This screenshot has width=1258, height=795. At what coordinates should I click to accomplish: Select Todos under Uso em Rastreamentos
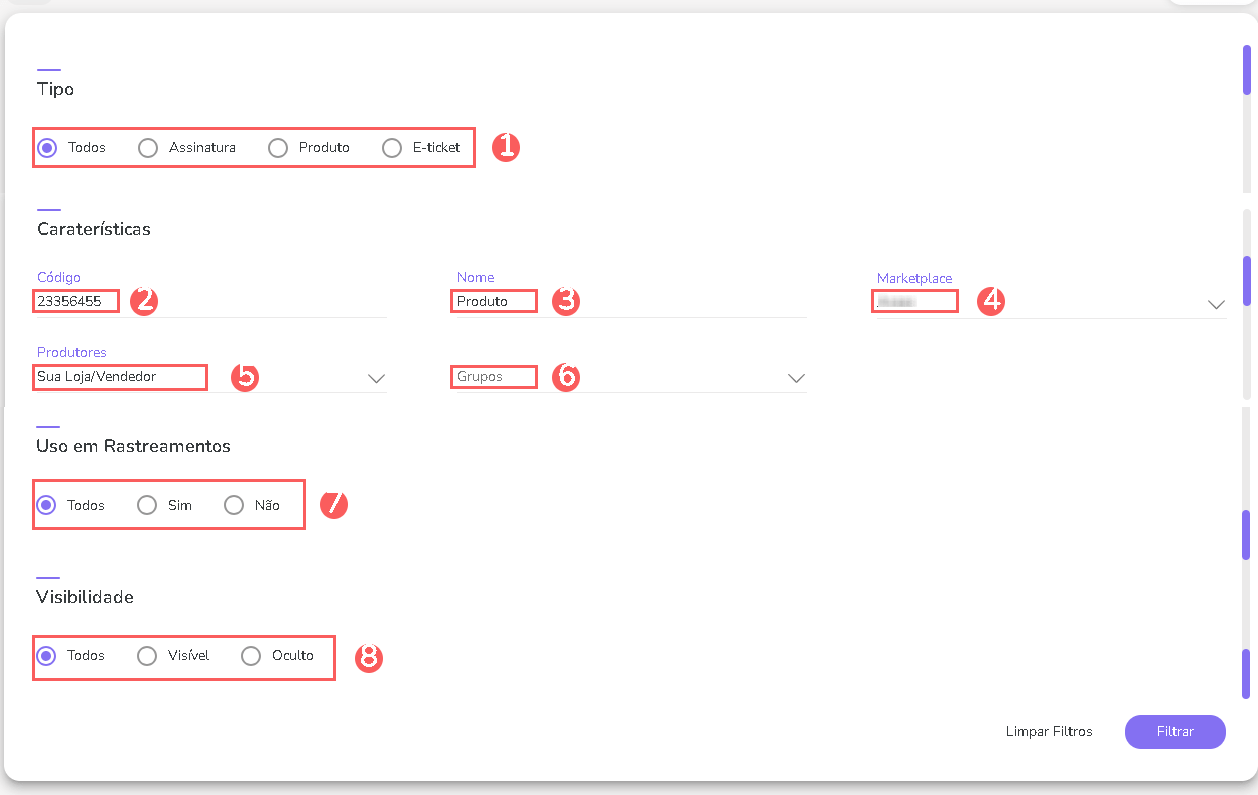click(46, 505)
